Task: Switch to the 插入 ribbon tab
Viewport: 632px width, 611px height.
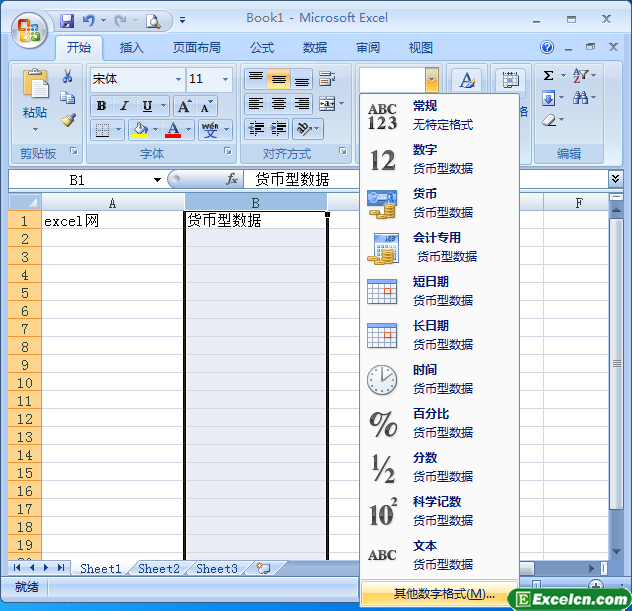Action: (x=131, y=48)
